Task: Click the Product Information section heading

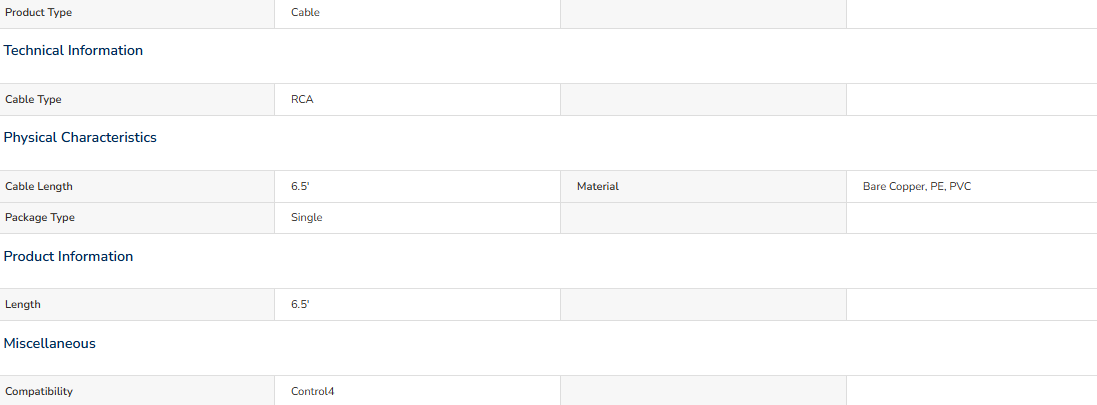Action: click(69, 256)
